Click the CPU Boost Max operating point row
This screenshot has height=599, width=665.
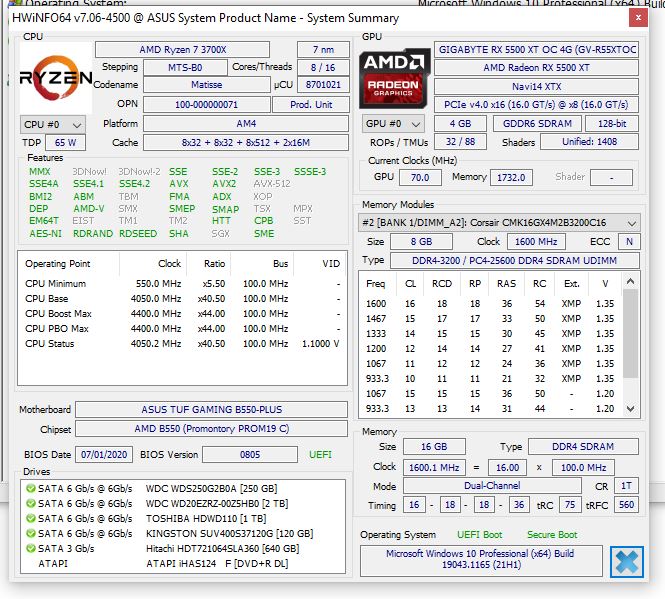182,314
